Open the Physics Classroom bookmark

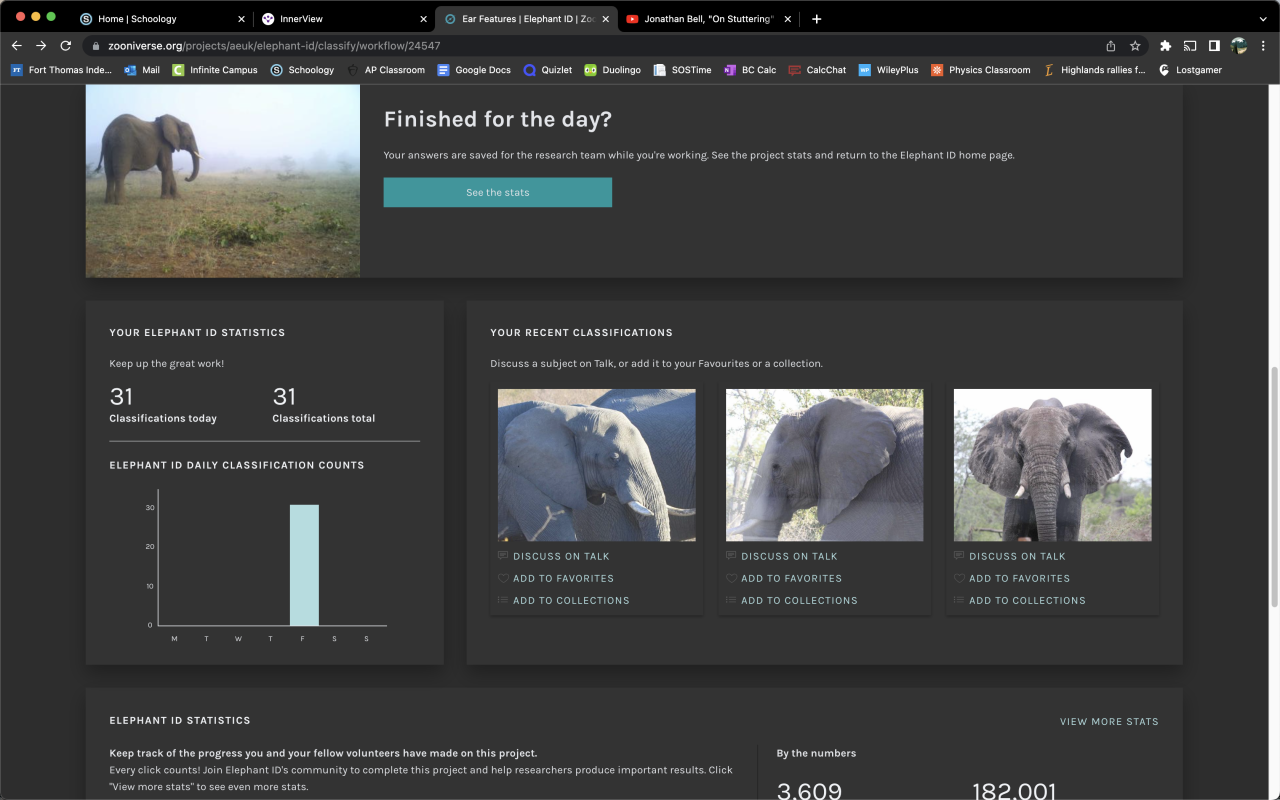980,70
